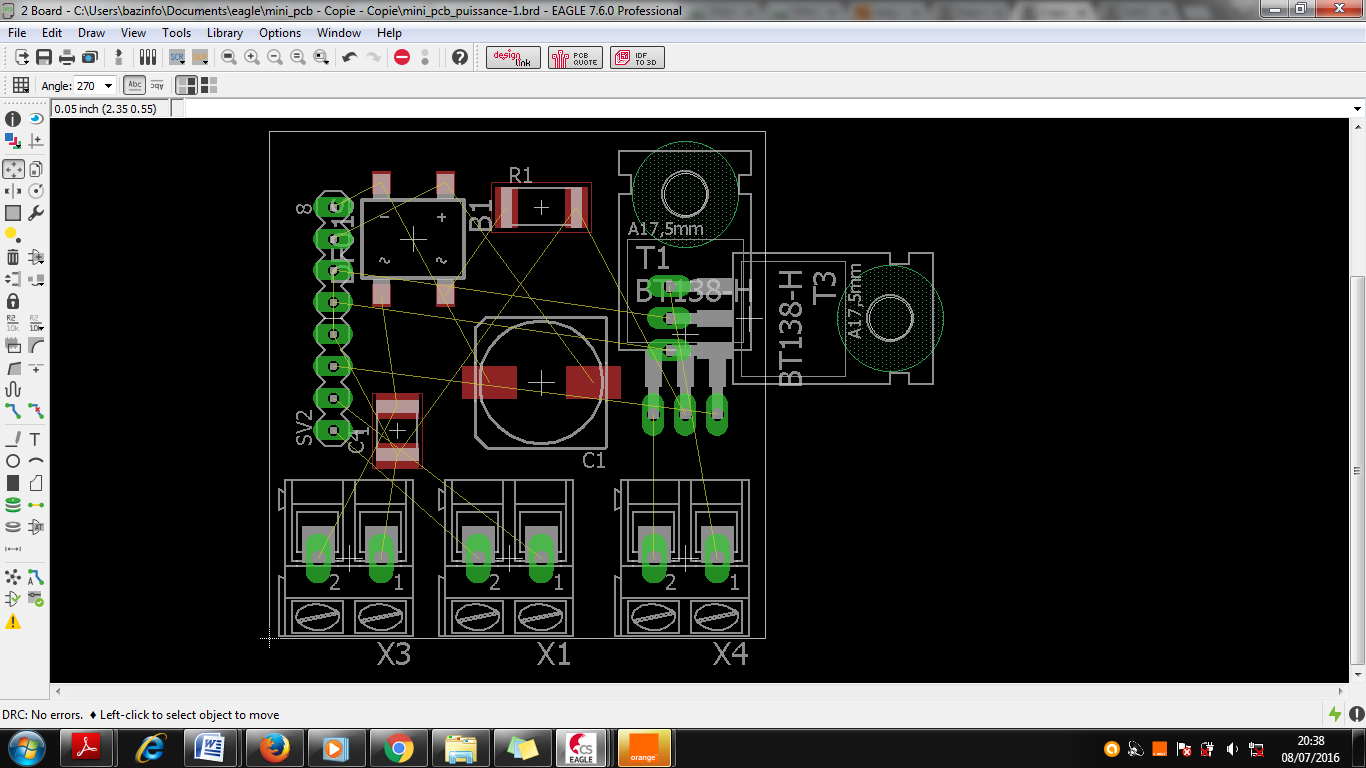Select the Arc drawing tool
Screen dimensions: 1366x768
click(x=36, y=461)
